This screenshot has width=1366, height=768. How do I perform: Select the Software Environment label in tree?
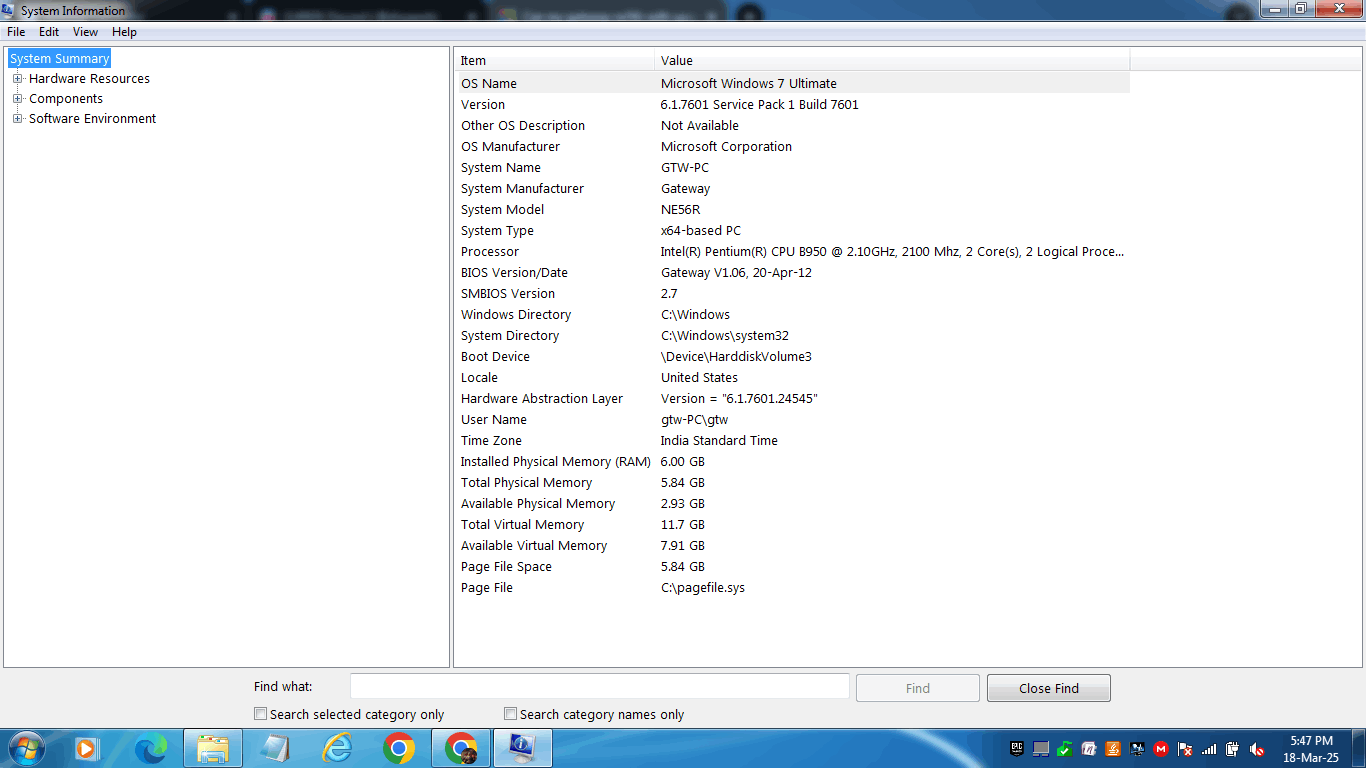pyautogui.click(x=93, y=119)
